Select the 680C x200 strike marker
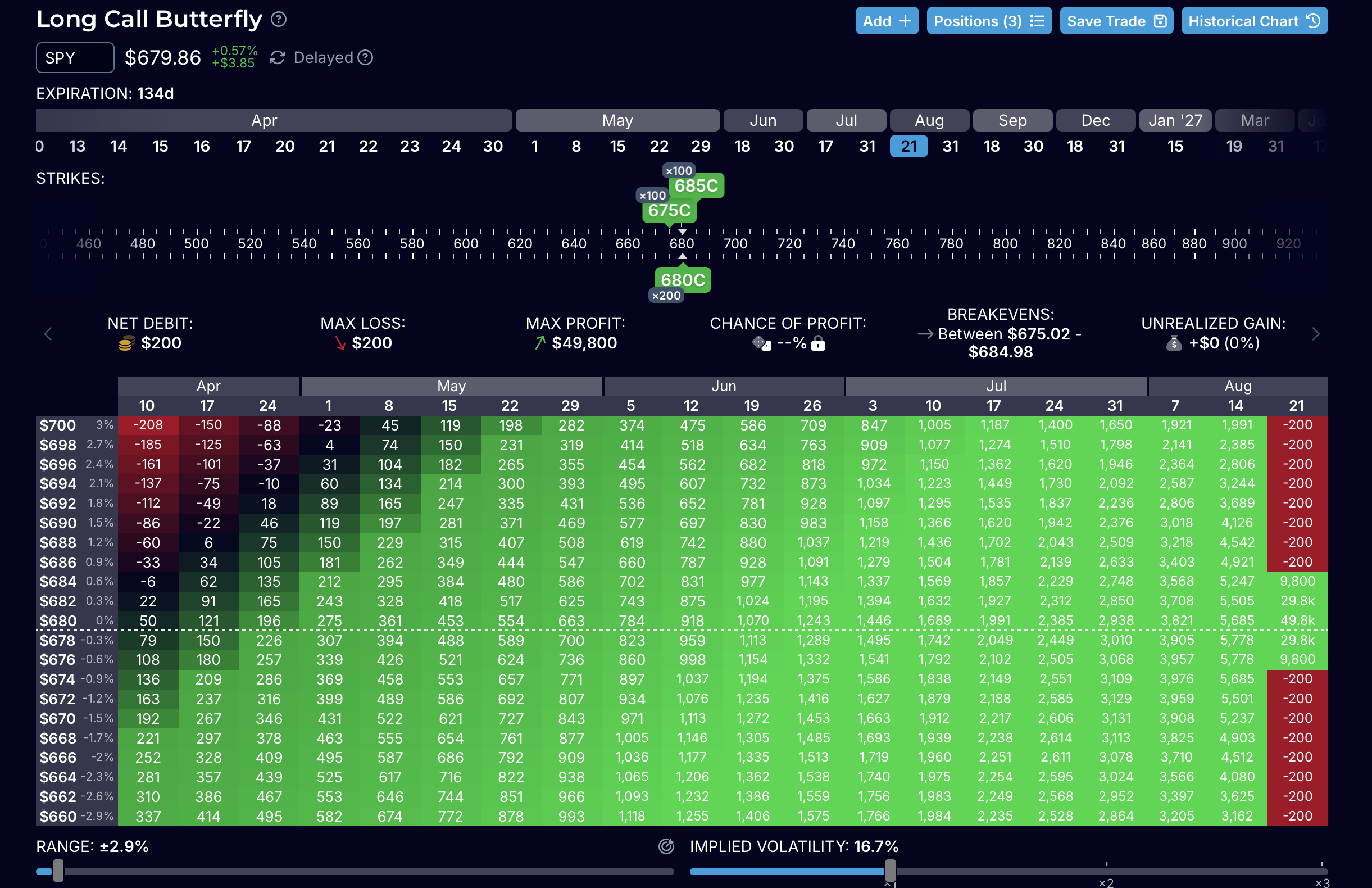The width and height of the screenshot is (1372, 888). [683, 280]
